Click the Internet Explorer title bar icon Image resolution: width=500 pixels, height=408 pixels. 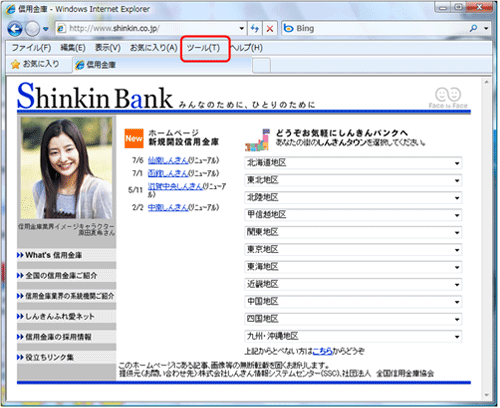(x=11, y=9)
